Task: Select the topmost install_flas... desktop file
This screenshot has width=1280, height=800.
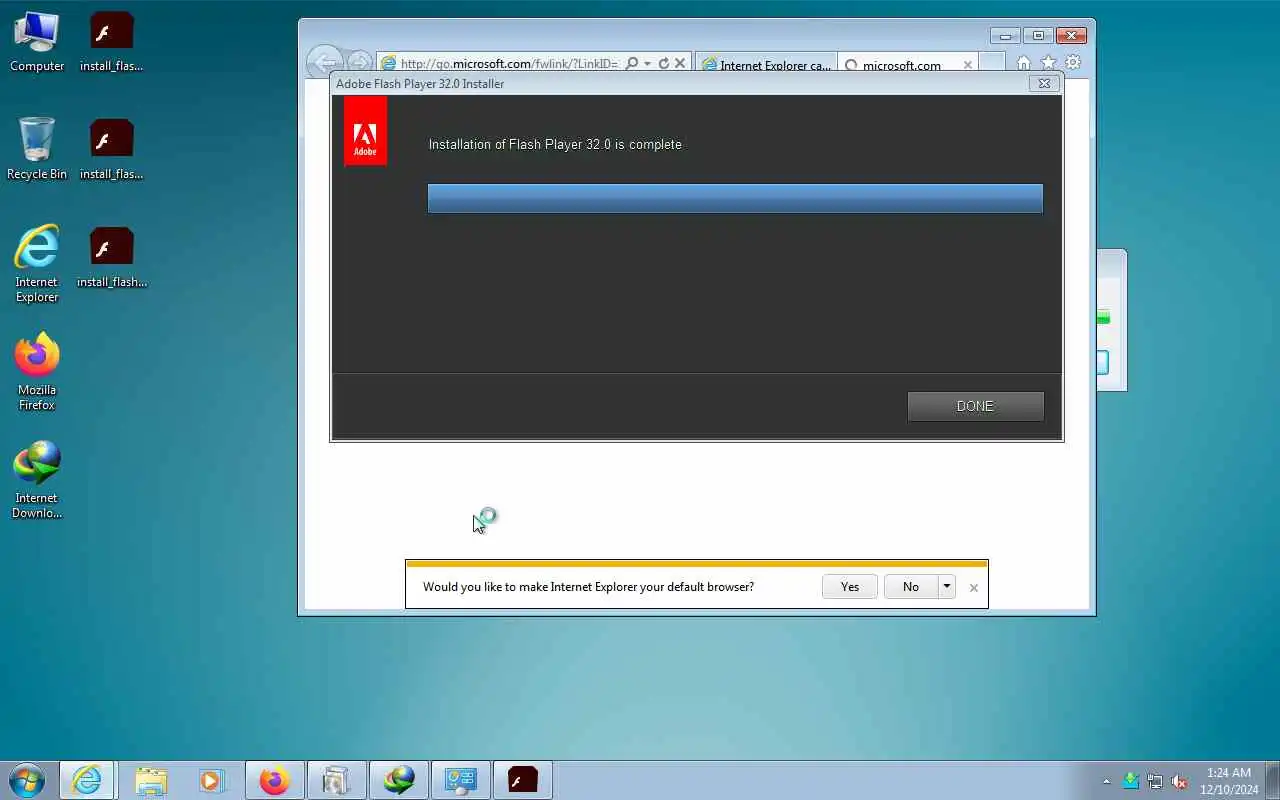Action: 111,42
